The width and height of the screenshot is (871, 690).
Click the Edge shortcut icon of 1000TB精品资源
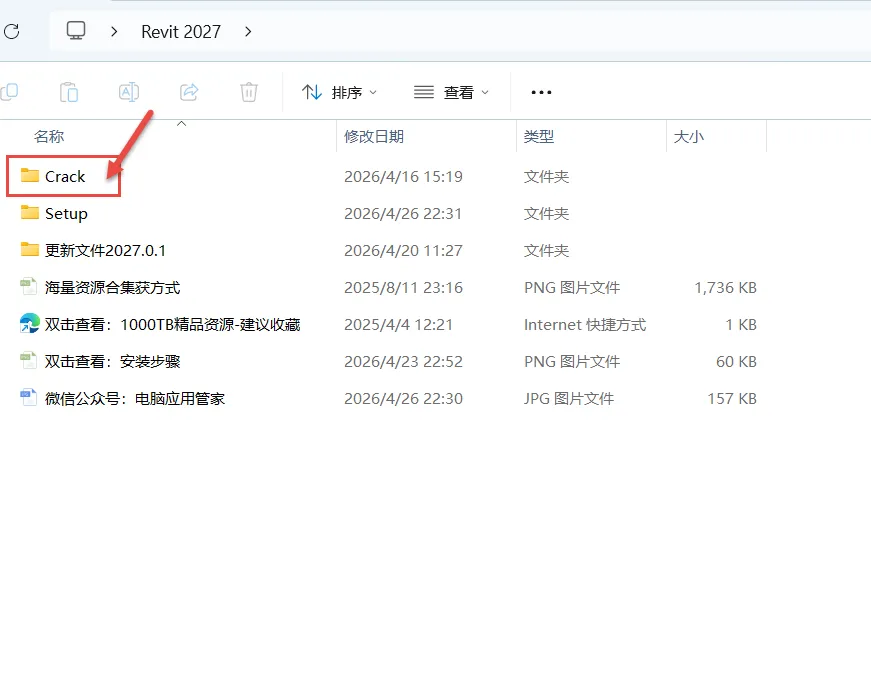[29, 323]
